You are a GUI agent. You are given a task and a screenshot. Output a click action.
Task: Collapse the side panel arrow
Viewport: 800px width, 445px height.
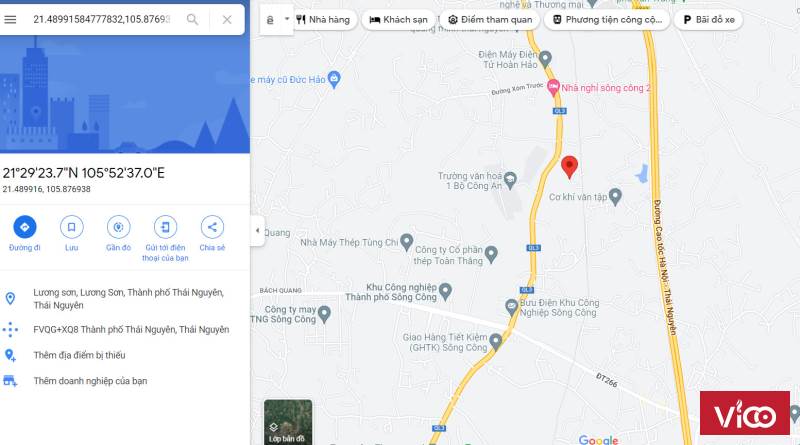click(x=257, y=230)
